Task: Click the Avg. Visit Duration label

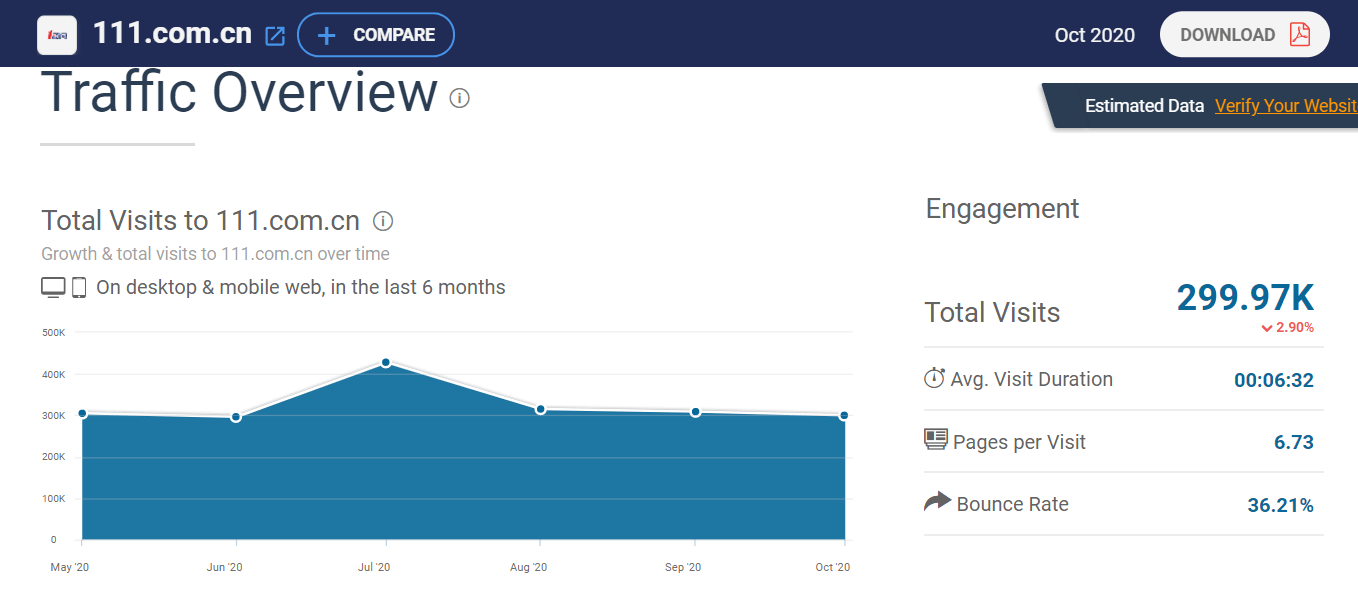Action: click(1032, 379)
